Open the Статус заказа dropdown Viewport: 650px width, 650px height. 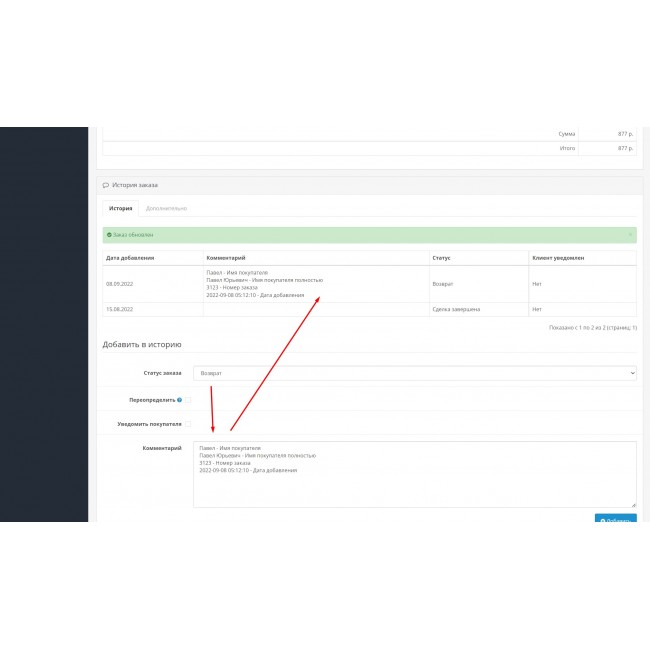coord(414,373)
